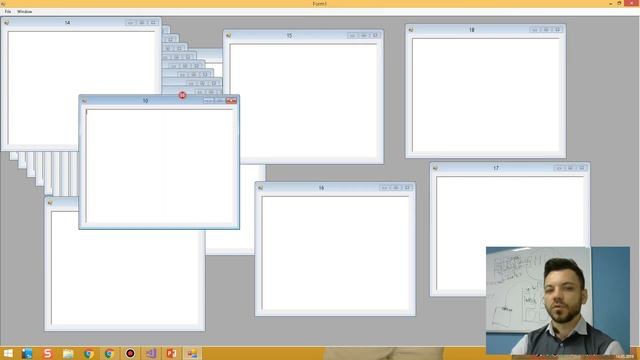Open the blue app icon next to Start
Viewport: 640px width, 360px height.
pyautogui.click(x=27, y=353)
